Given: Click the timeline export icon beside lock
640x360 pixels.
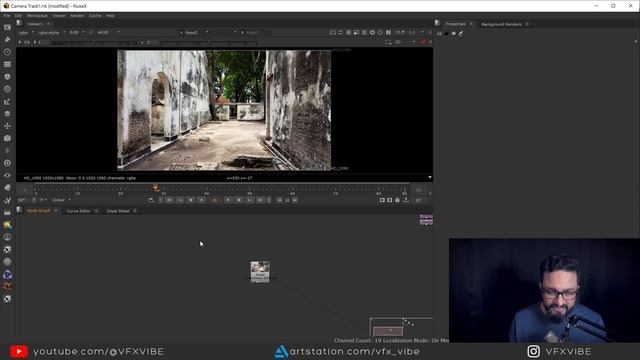Looking at the screenshot, I should point(406,200).
